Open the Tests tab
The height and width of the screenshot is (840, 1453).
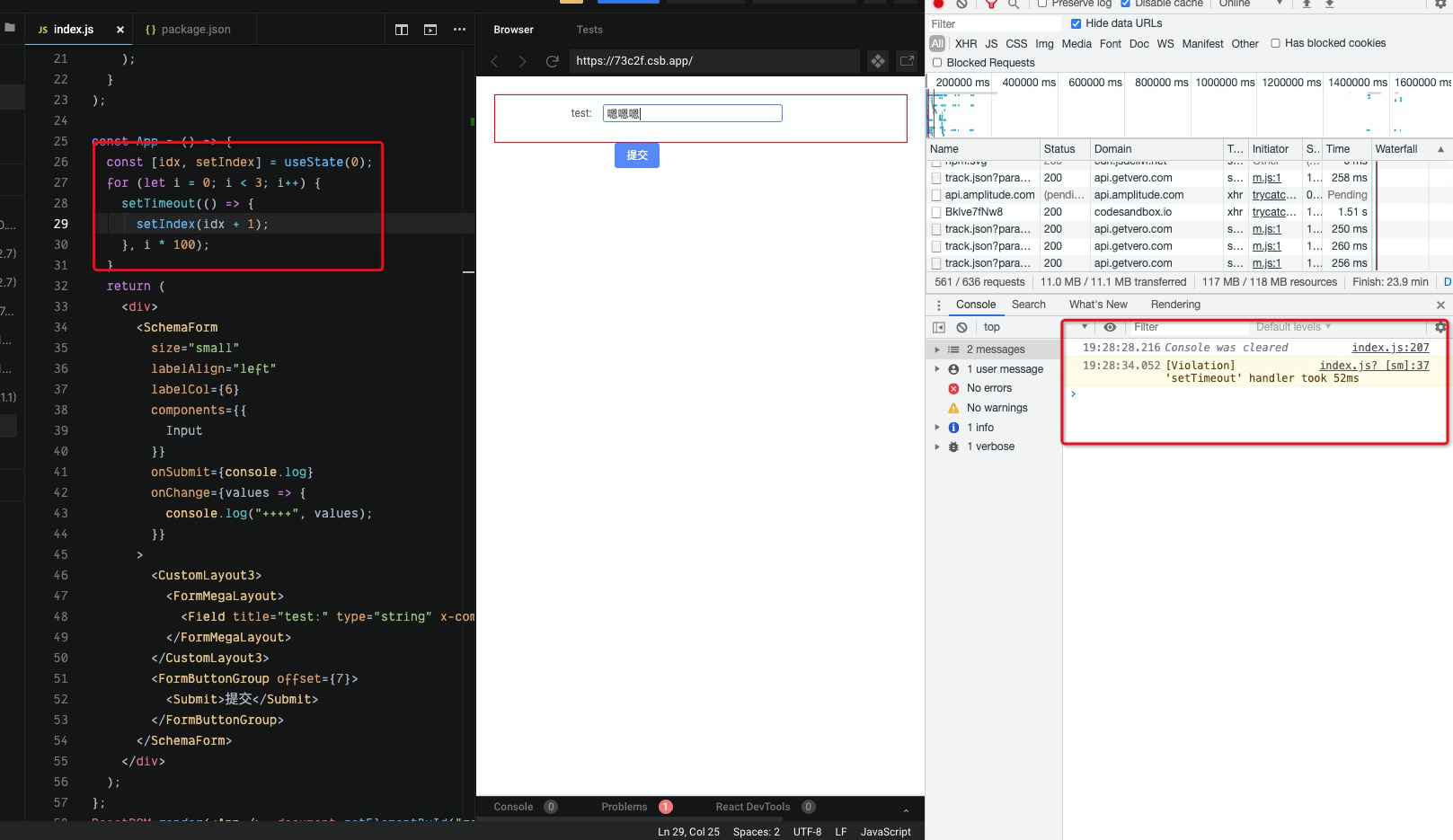coord(589,30)
